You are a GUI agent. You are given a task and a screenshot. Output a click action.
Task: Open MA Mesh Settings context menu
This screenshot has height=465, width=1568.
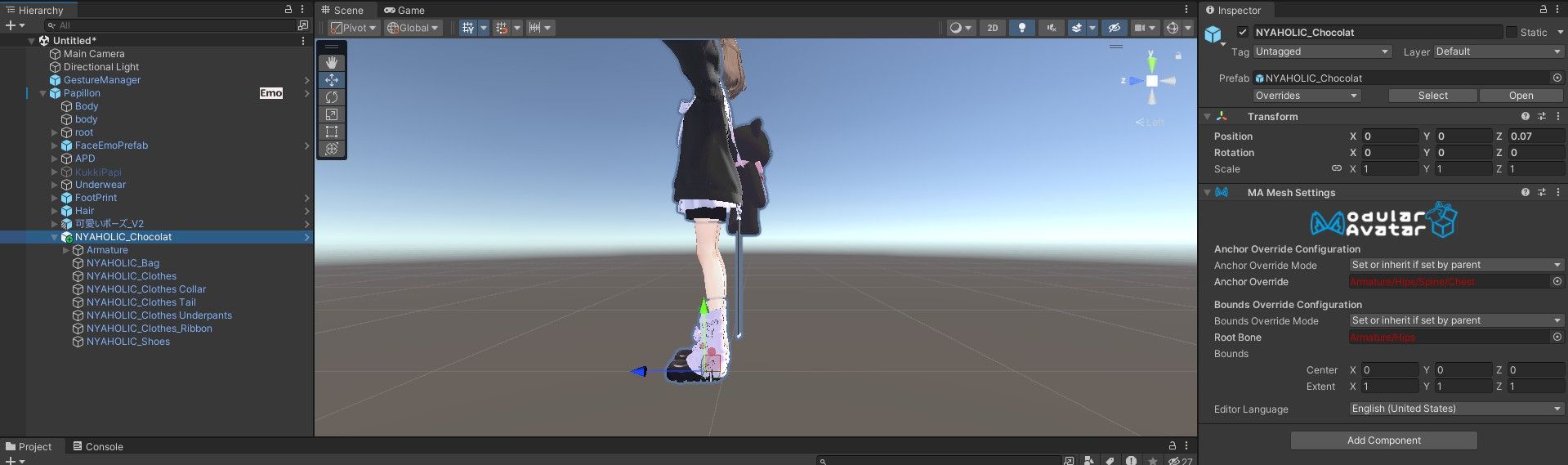tap(1557, 193)
